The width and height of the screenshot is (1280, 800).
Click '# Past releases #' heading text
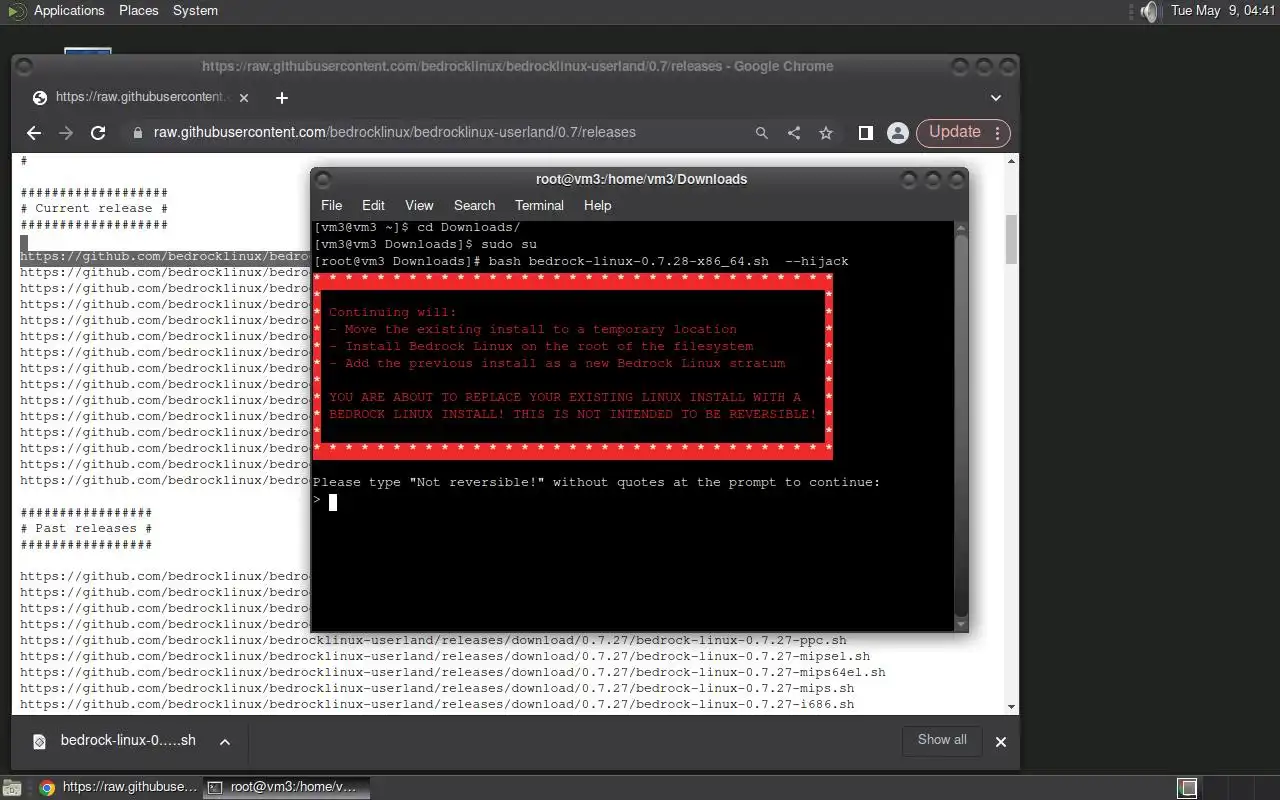tap(86, 528)
